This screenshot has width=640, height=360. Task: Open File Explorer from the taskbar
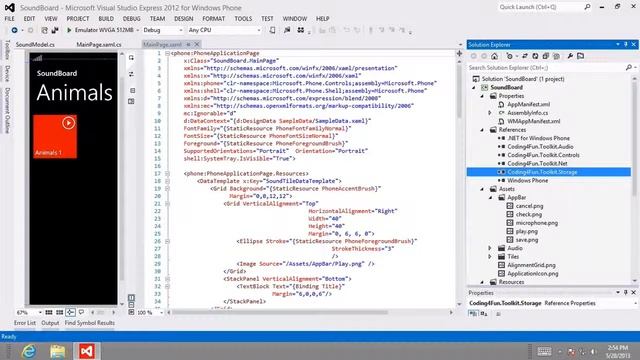click(58, 351)
